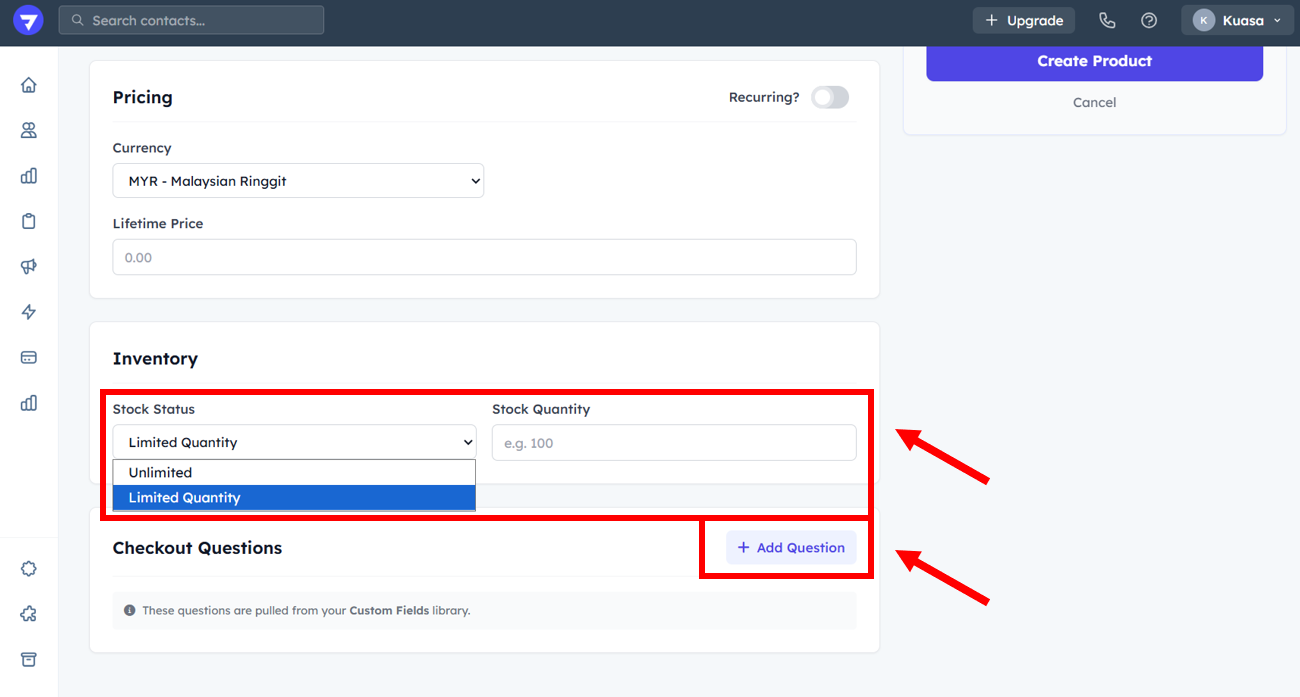Expand the Stock Status dropdown
This screenshot has height=697, width=1300.
[x=294, y=442]
